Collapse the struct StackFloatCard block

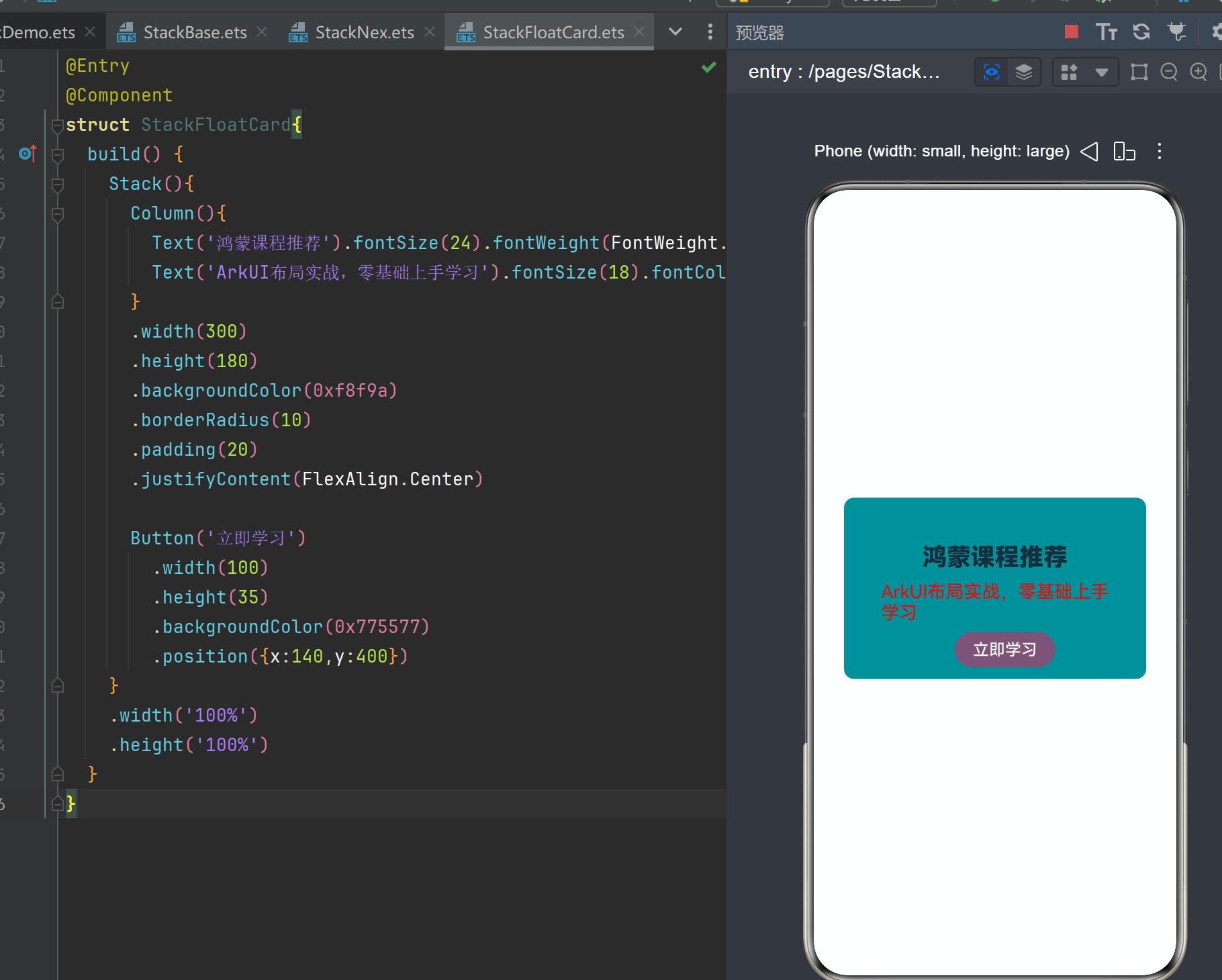(x=58, y=125)
